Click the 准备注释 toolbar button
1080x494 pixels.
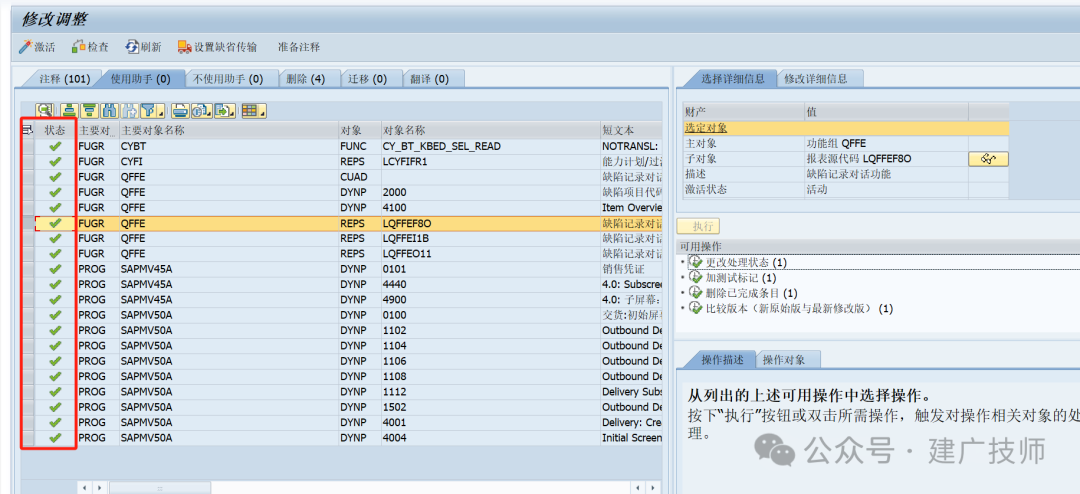[x=299, y=47]
